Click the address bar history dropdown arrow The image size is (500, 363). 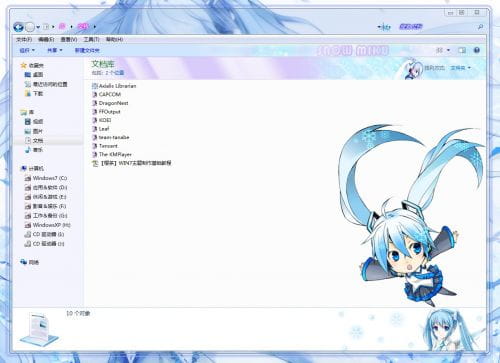(x=379, y=27)
